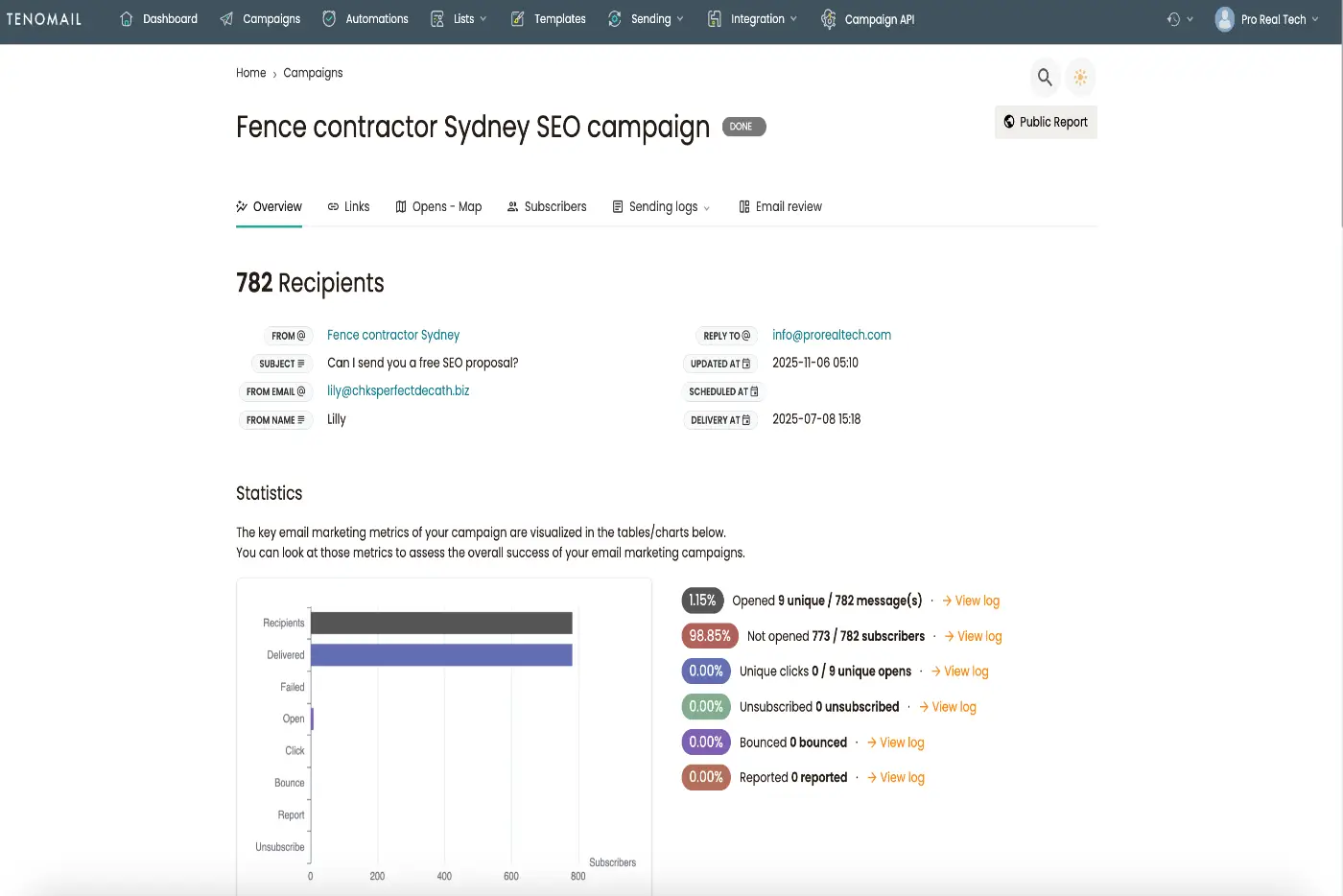1343x896 pixels.
Task: Click the Pro Real Tech avatar
Action: (1225, 19)
